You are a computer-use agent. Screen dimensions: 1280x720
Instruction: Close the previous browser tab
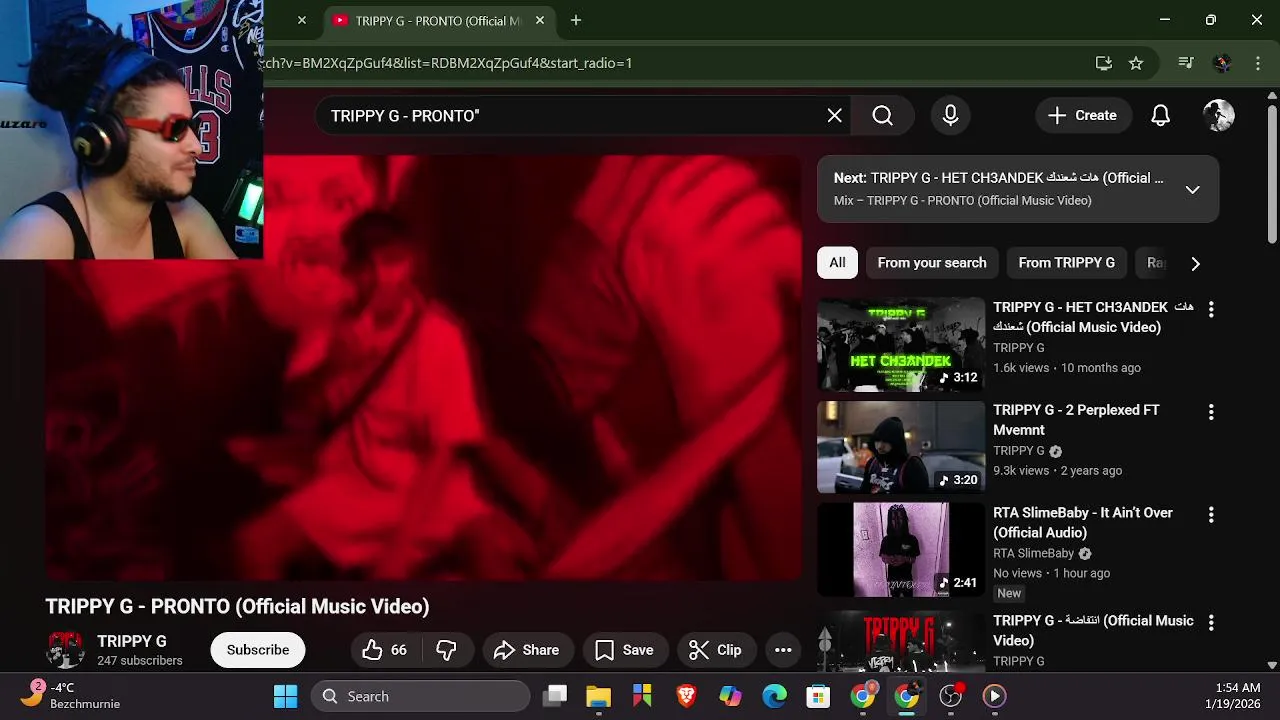click(x=301, y=20)
